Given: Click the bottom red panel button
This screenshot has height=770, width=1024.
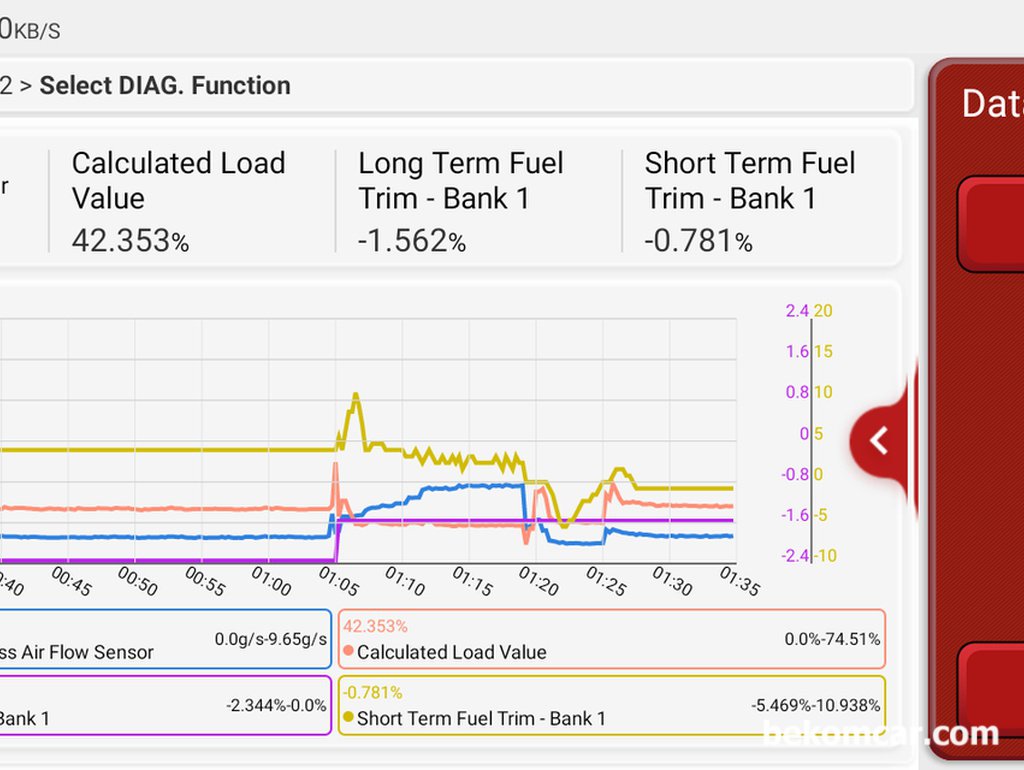Looking at the screenshot, I should (x=991, y=691).
